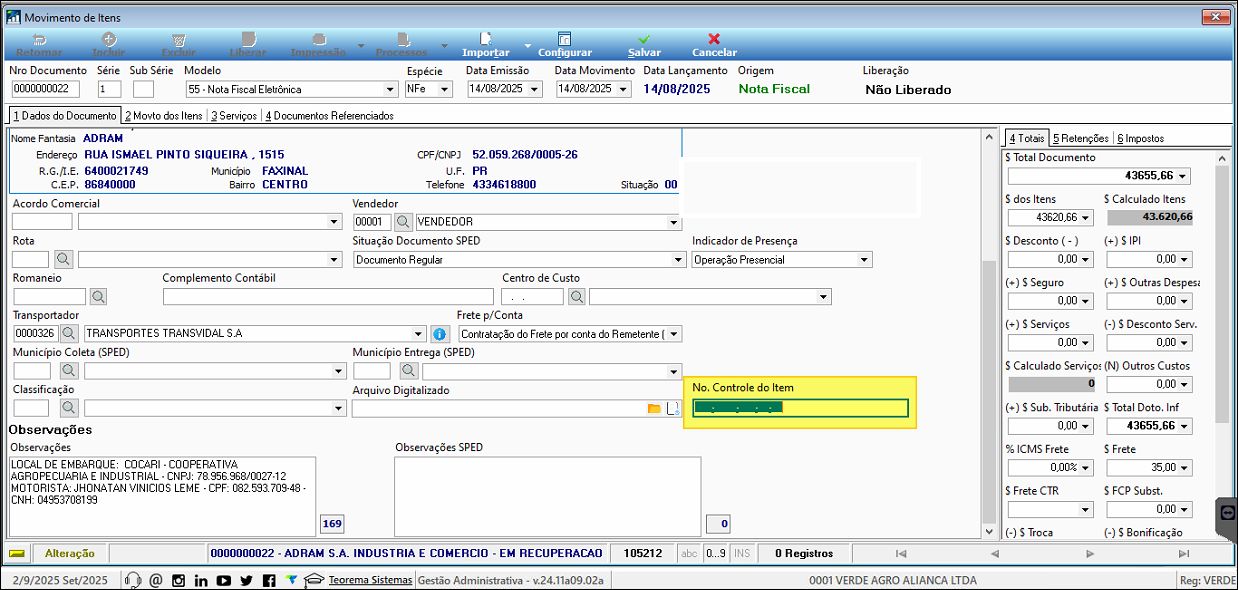
Task: Search Vendedor with the magnifier icon
Action: [x=403, y=222]
